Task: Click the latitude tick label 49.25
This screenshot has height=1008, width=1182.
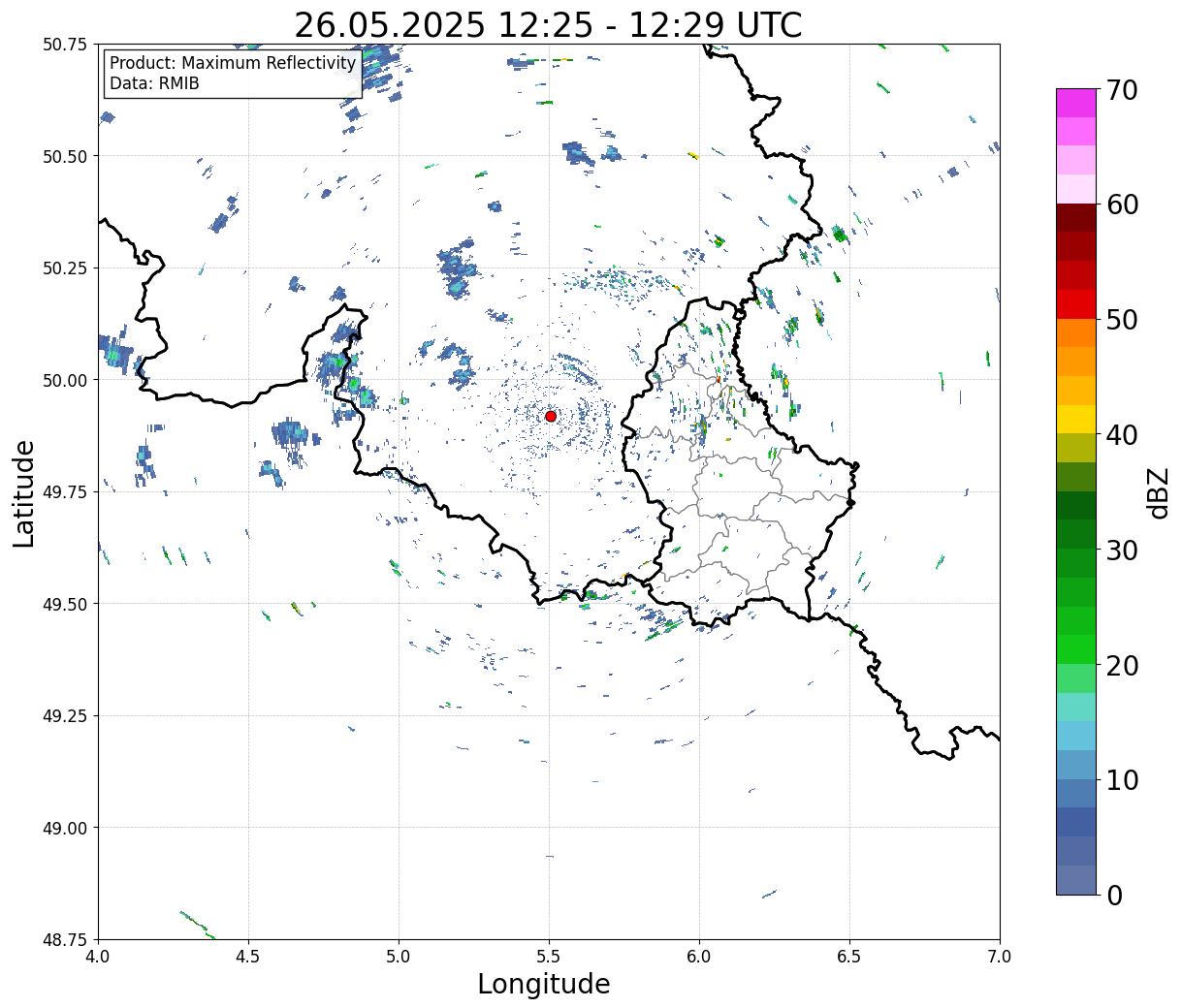Action: click(65, 716)
